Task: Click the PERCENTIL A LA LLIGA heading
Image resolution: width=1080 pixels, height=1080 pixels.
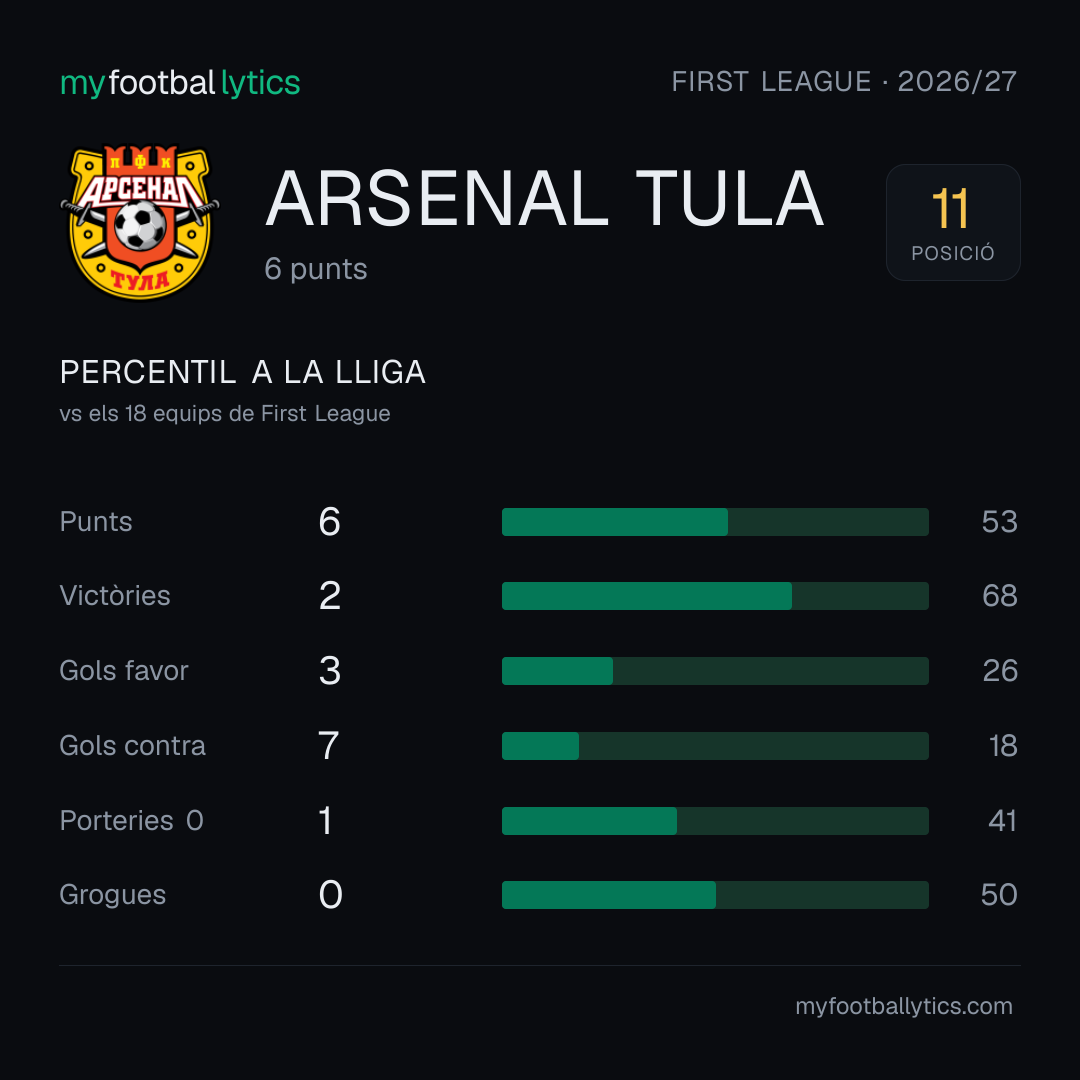Action: click(x=242, y=373)
